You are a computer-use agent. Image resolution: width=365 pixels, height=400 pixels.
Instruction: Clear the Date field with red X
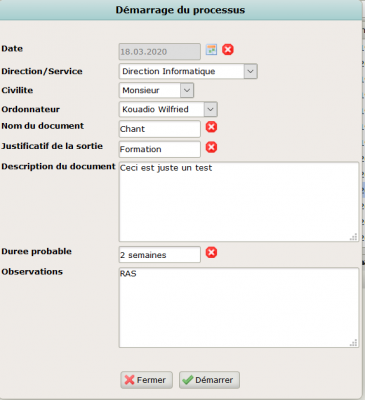[228, 50]
